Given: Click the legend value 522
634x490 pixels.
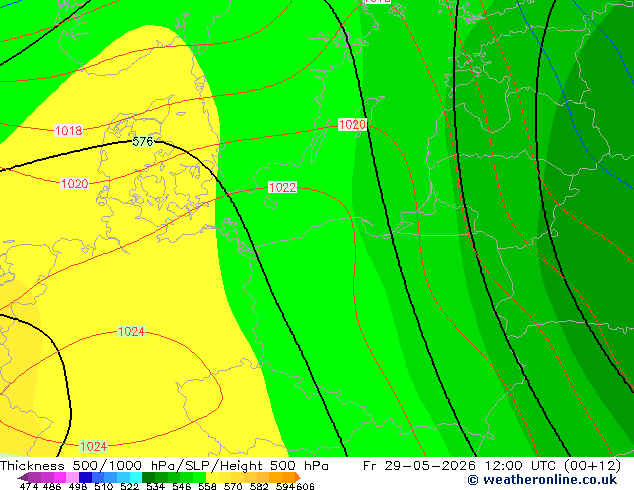Looking at the screenshot, I should tap(129, 486).
